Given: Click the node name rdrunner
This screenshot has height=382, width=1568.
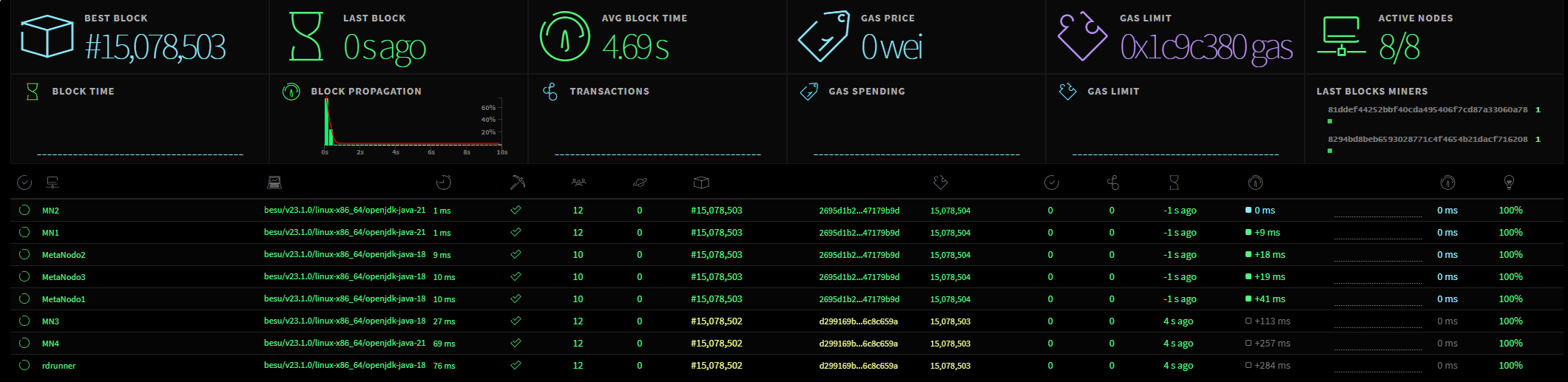Looking at the screenshot, I should 58,366.
